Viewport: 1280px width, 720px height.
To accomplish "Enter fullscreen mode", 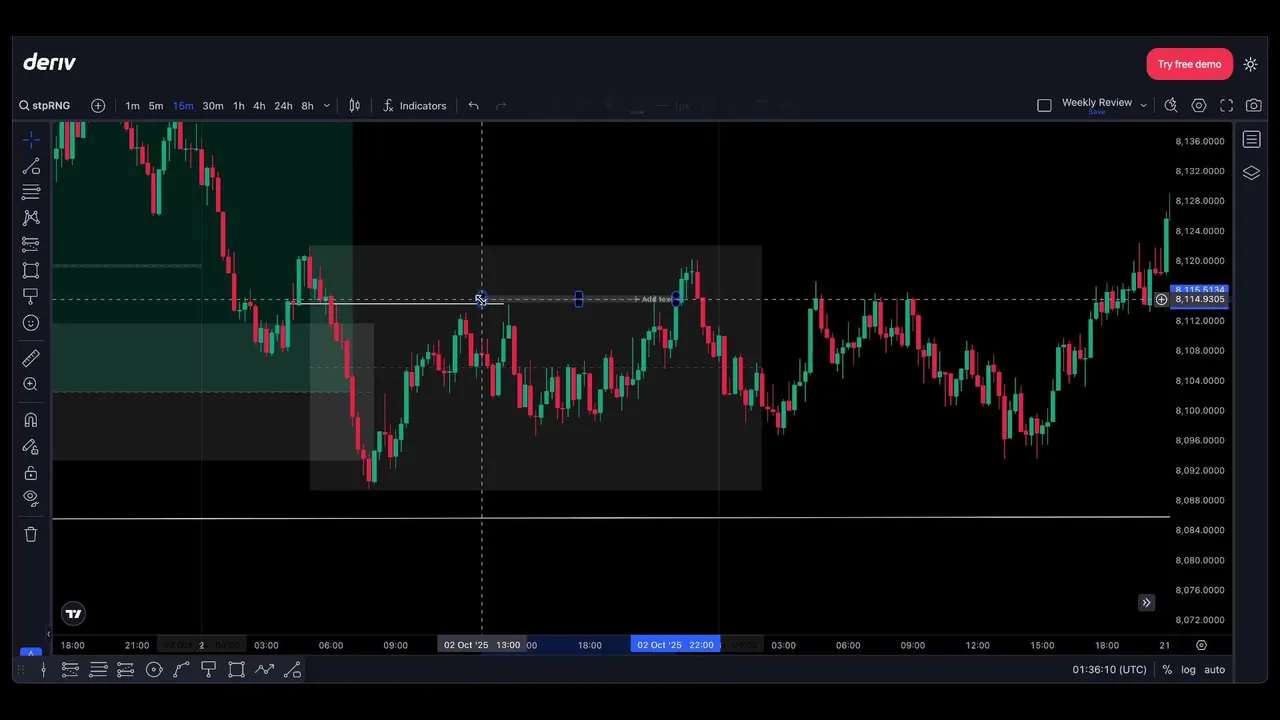I will pos(1226,105).
